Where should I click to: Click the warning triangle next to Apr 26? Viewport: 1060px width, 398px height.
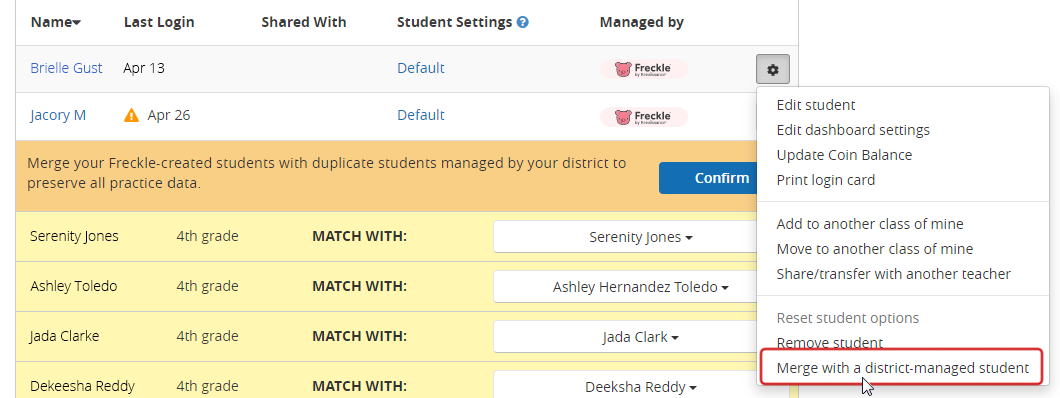pos(132,116)
